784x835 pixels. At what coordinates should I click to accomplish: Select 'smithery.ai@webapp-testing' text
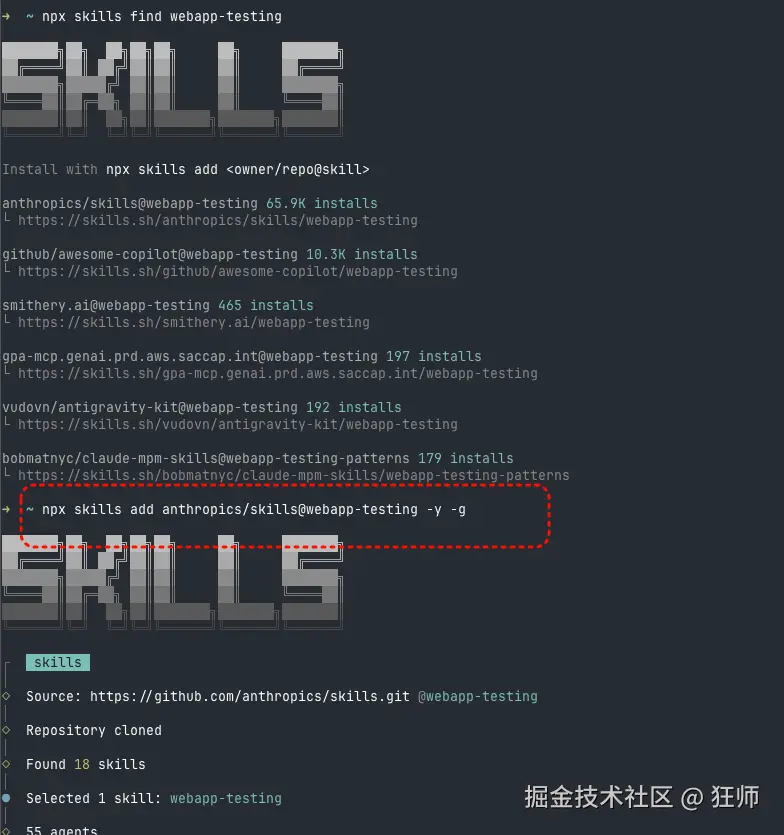106,306
